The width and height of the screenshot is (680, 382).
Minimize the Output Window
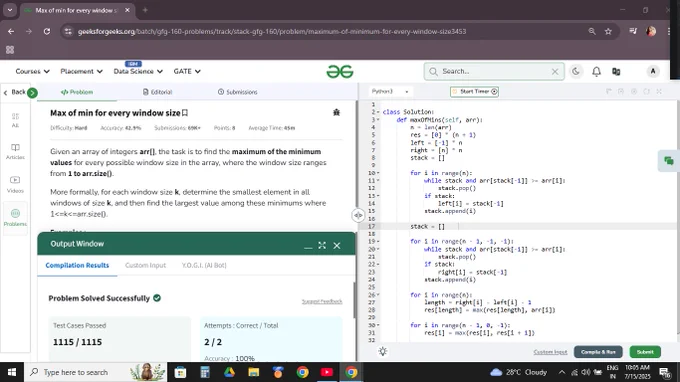(308, 246)
